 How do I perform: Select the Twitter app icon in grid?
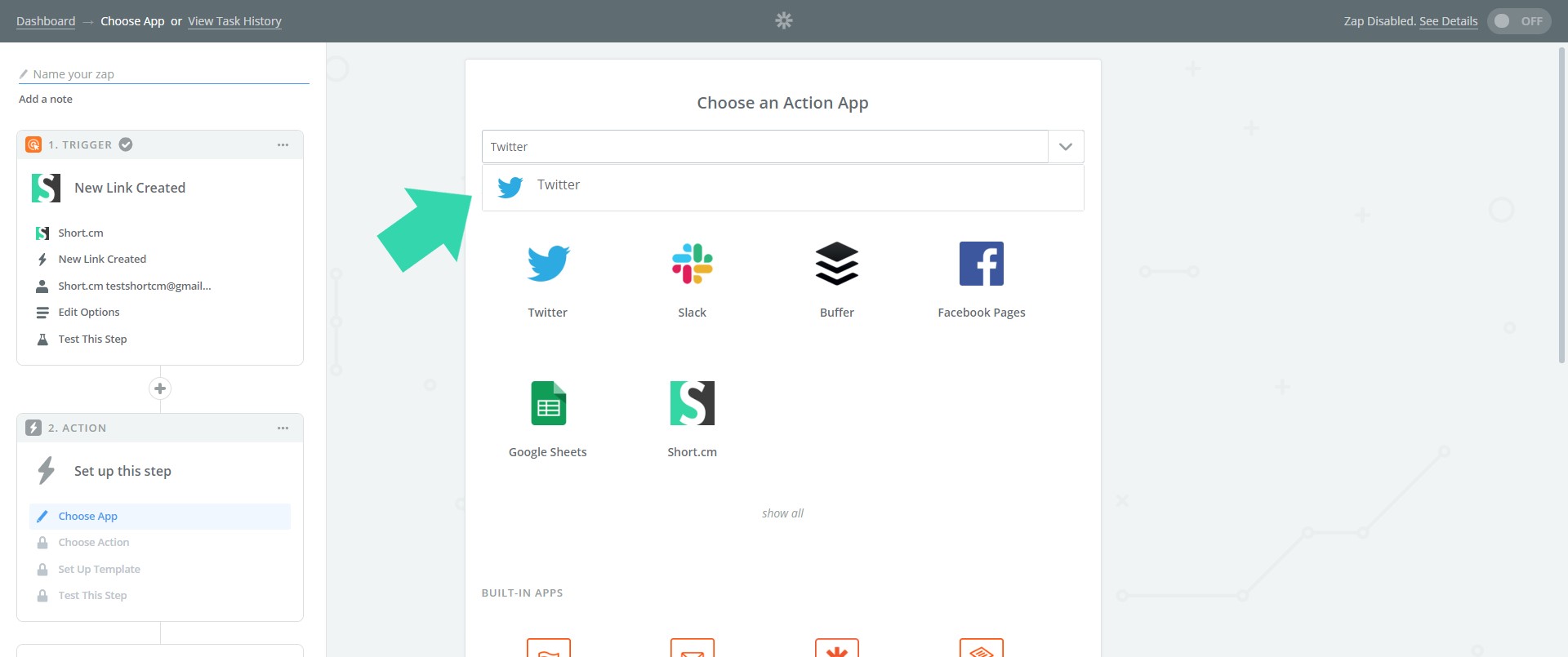coord(547,264)
